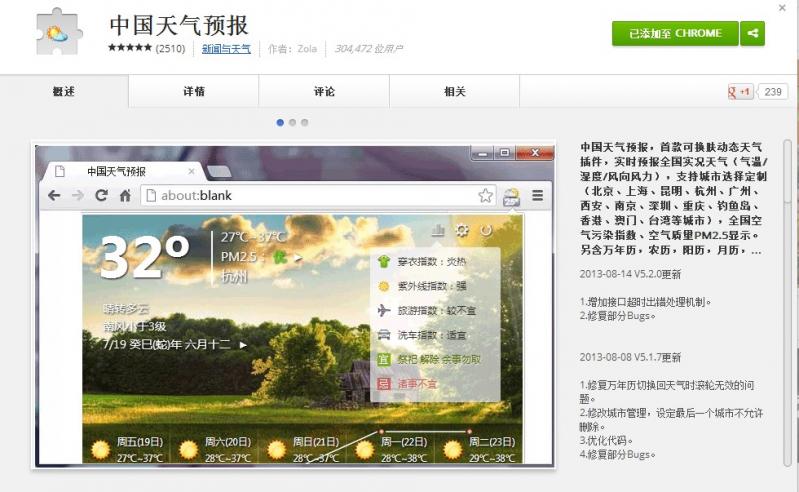The image size is (799, 492).
Task: Select the first carousel dot
Action: [x=280, y=122]
